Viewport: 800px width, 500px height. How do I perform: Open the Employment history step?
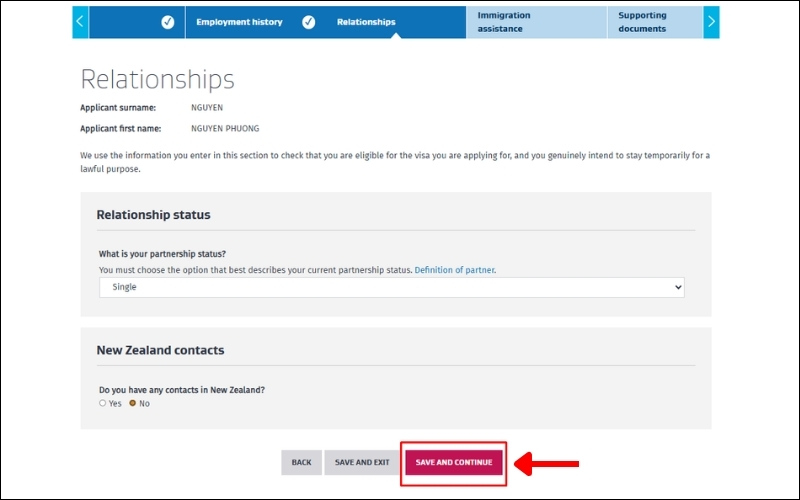(239, 22)
